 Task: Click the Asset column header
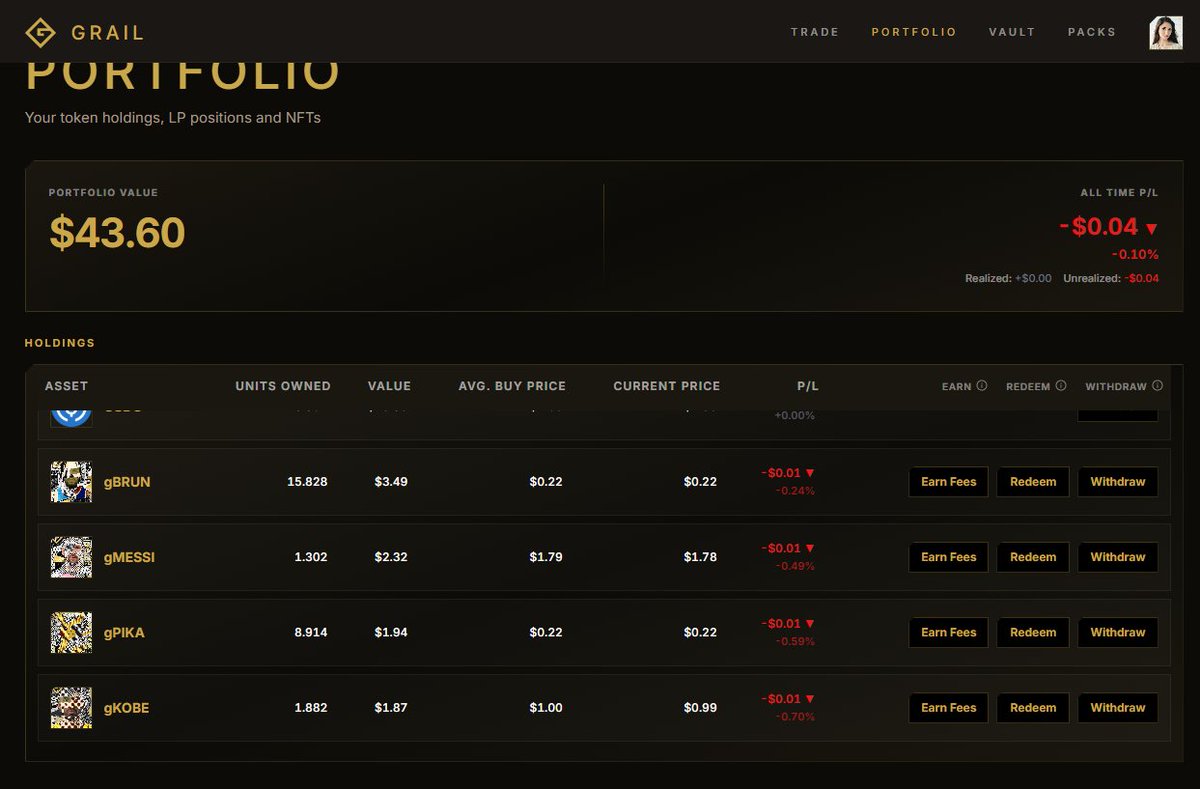point(66,386)
